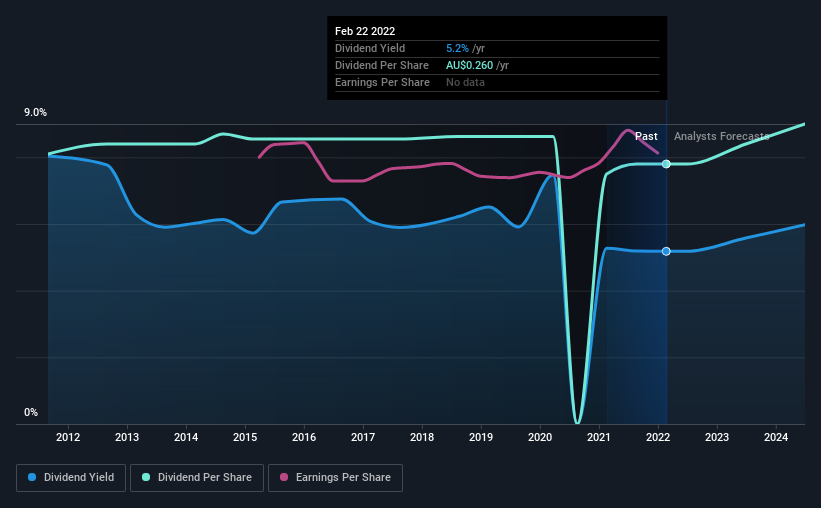Click the blue data point marker at Feb 2022
Image resolution: width=821 pixels, height=508 pixels.
click(x=666, y=251)
